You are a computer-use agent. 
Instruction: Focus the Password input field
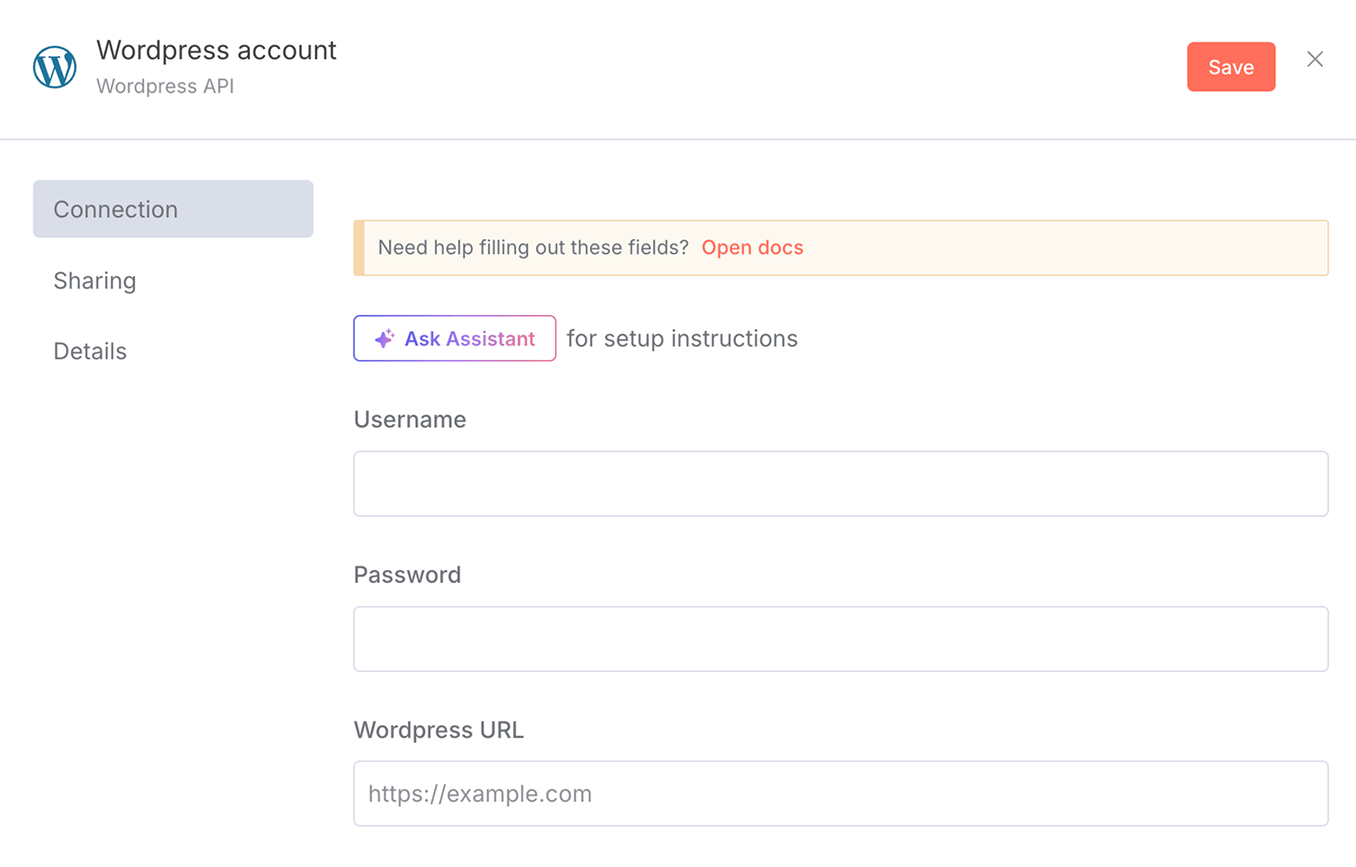840,638
